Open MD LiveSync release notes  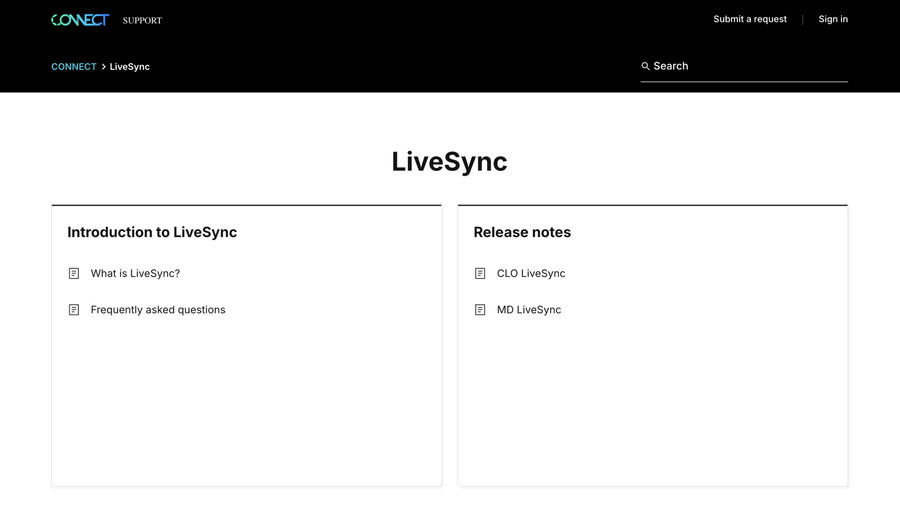pos(529,310)
